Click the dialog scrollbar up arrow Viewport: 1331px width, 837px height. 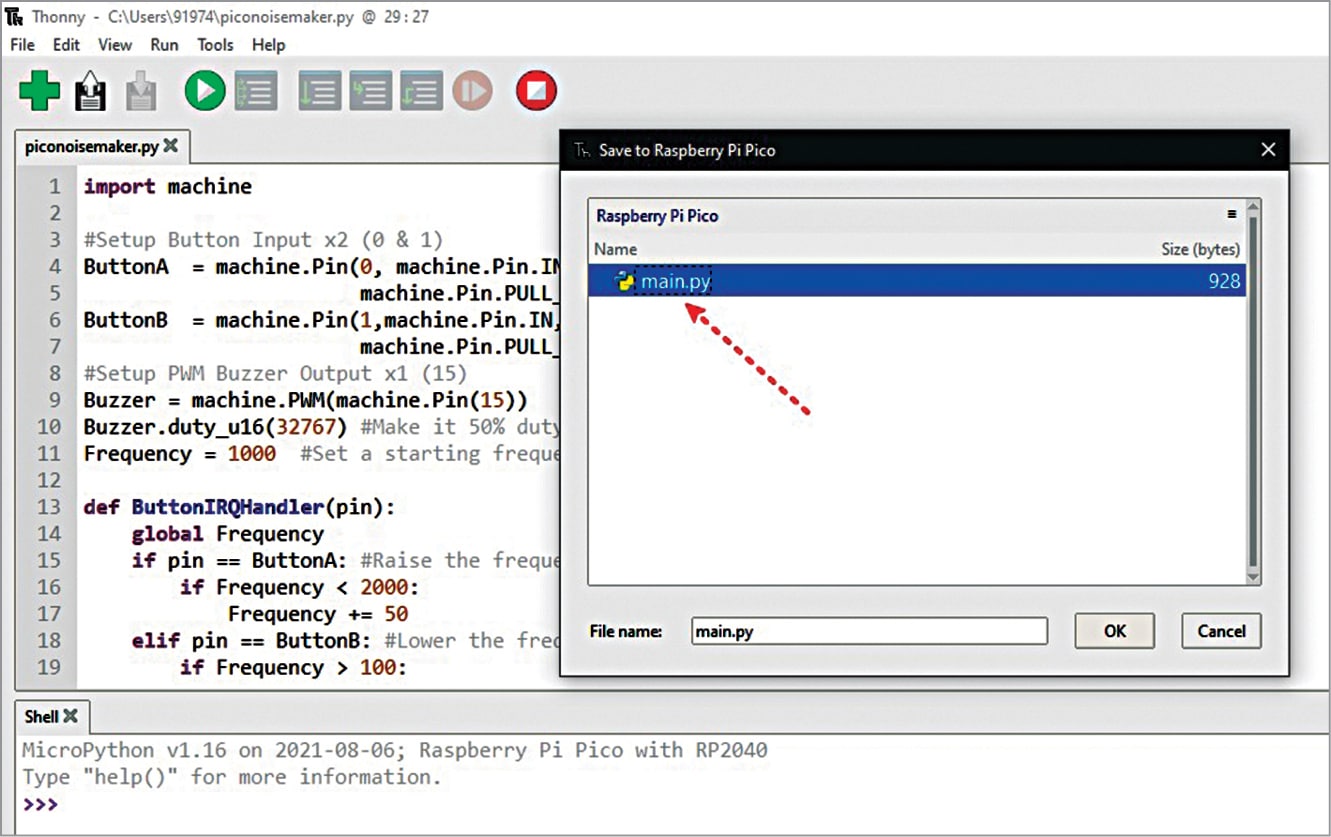click(1252, 203)
